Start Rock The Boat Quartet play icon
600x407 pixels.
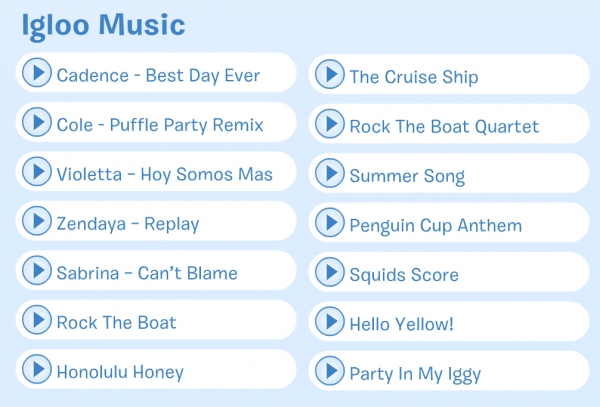pos(330,125)
